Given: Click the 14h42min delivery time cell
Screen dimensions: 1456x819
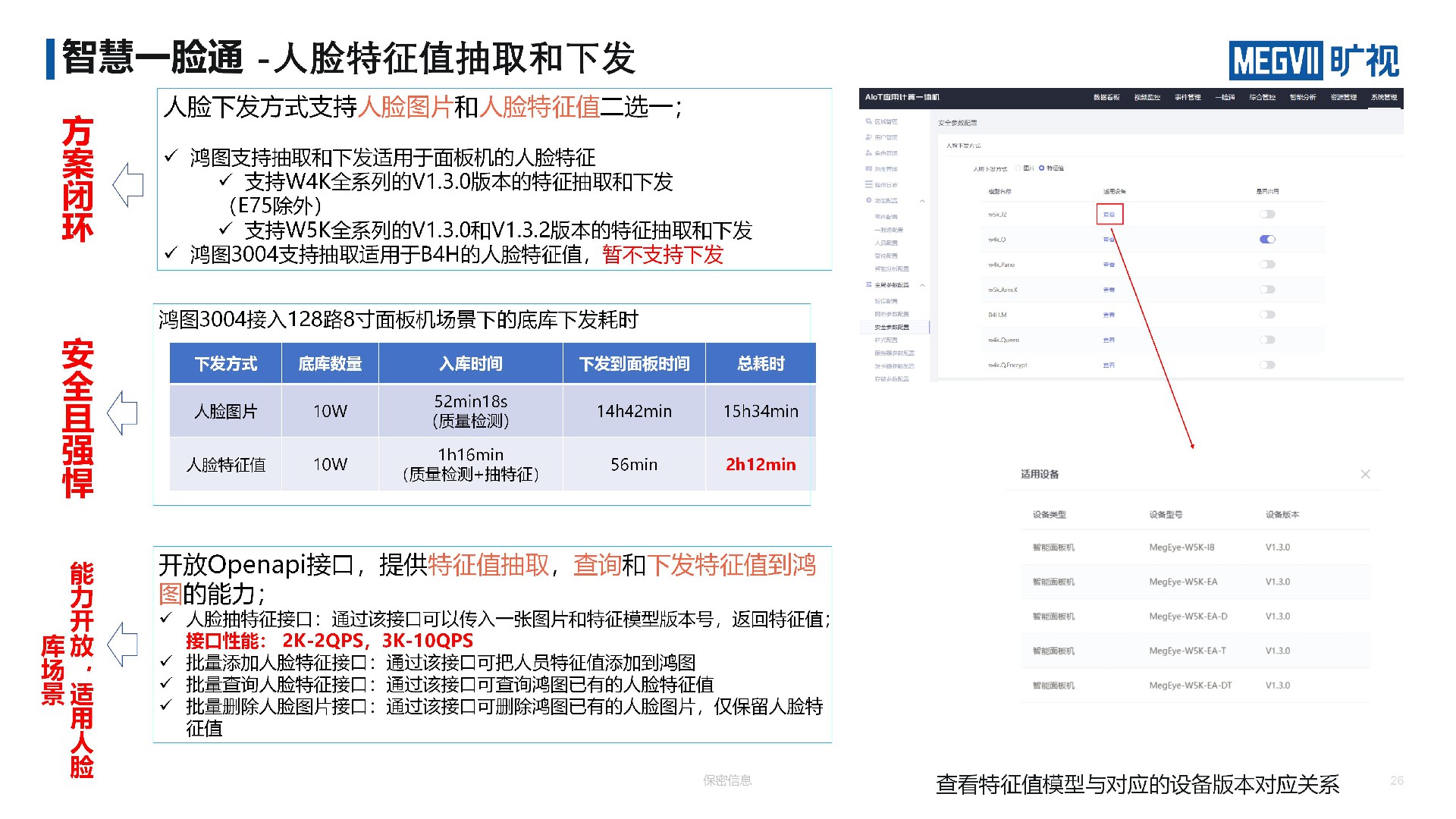Looking at the screenshot, I should pos(634,411).
